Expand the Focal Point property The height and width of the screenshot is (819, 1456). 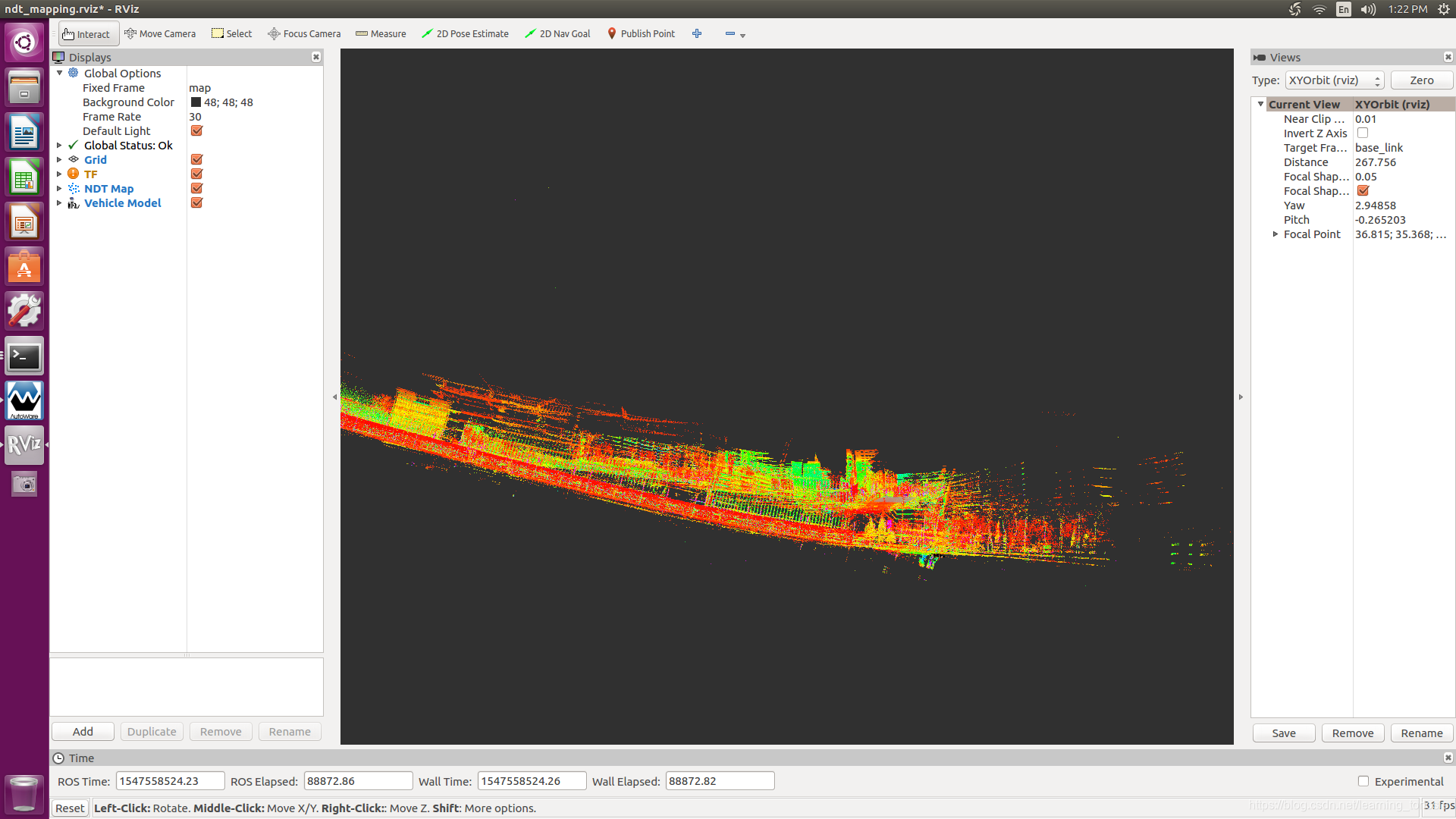1276,234
